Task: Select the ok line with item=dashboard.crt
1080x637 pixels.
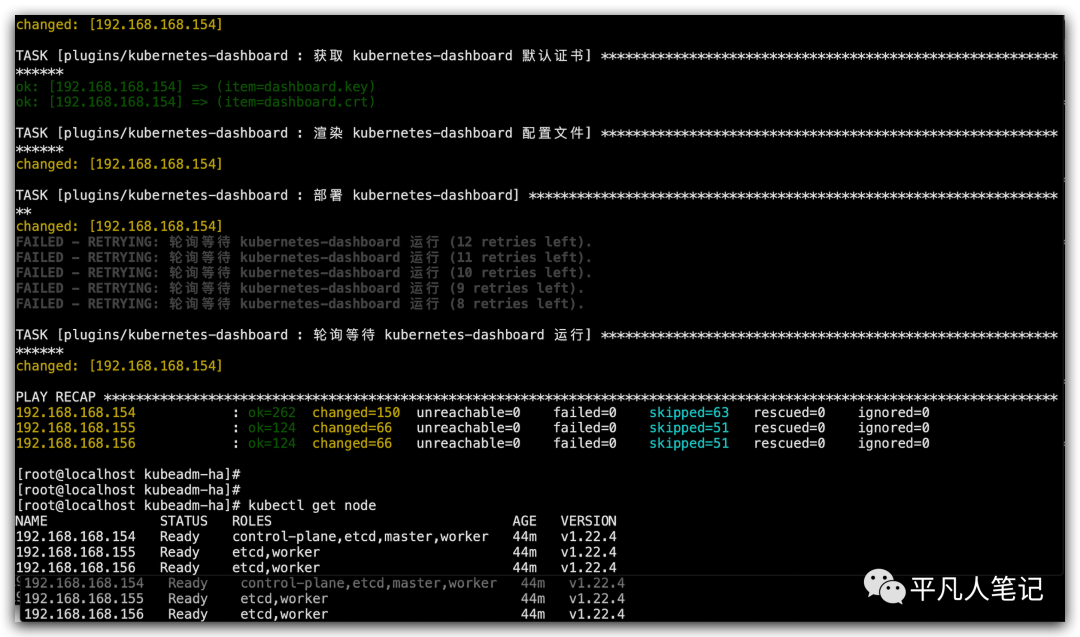Action: [x=196, y=102]
